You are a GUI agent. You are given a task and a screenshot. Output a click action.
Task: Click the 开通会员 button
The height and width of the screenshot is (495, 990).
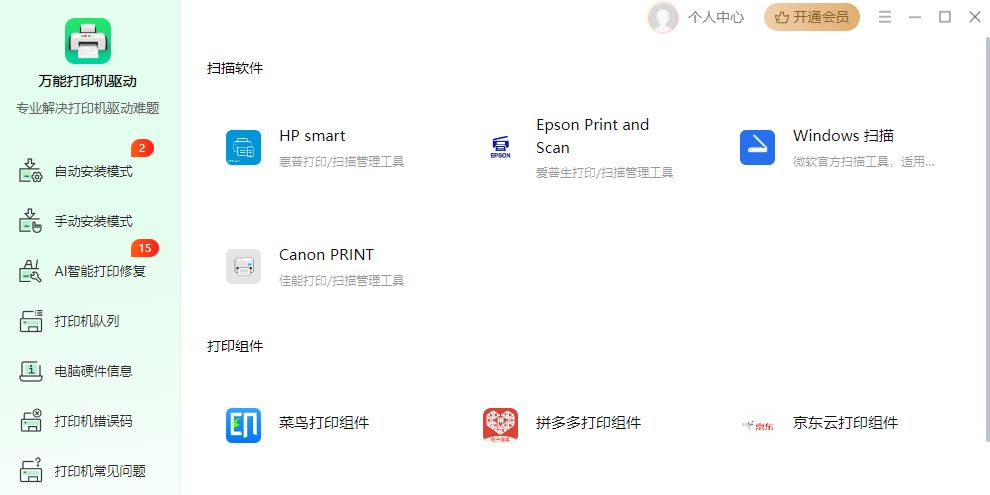click(x=812, y=17)
